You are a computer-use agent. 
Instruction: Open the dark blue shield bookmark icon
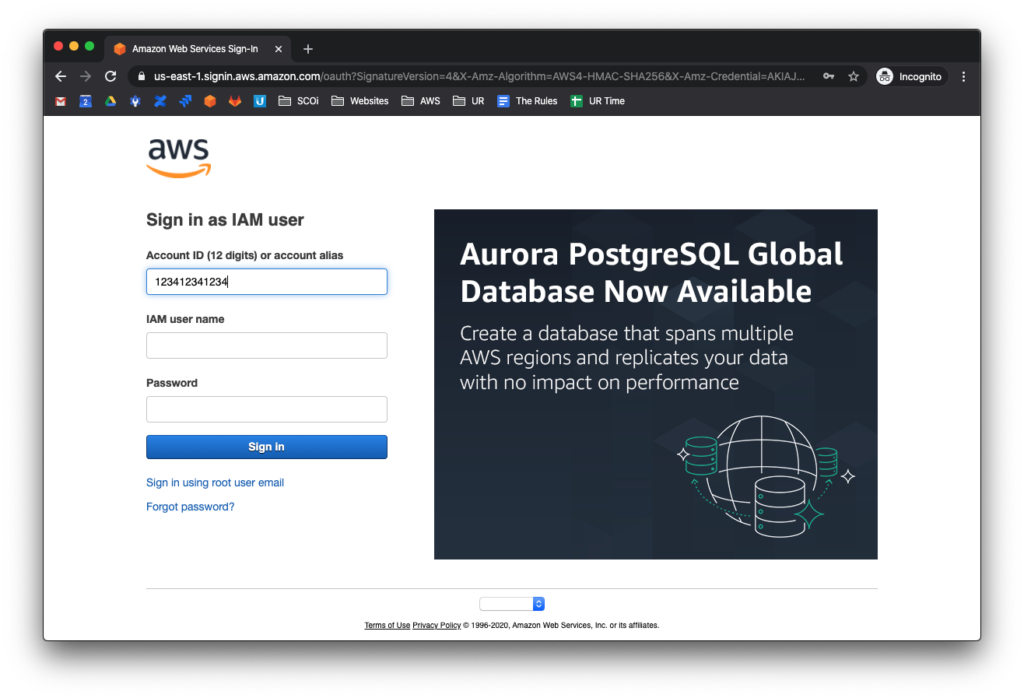[x=135, y=101]
